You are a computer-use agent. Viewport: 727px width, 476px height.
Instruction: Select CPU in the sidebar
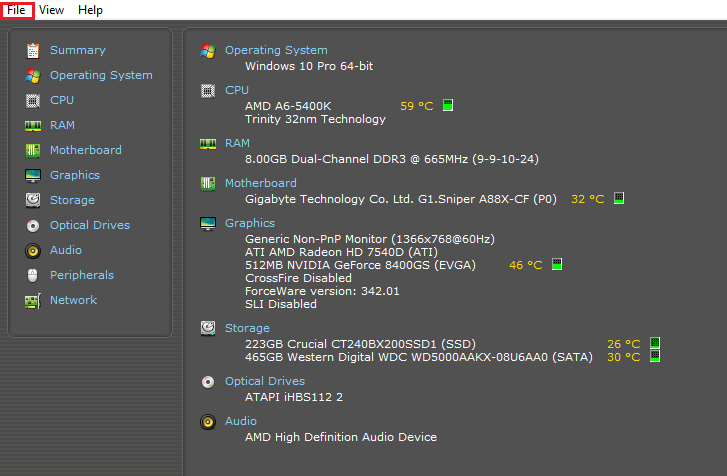point(62,100)
